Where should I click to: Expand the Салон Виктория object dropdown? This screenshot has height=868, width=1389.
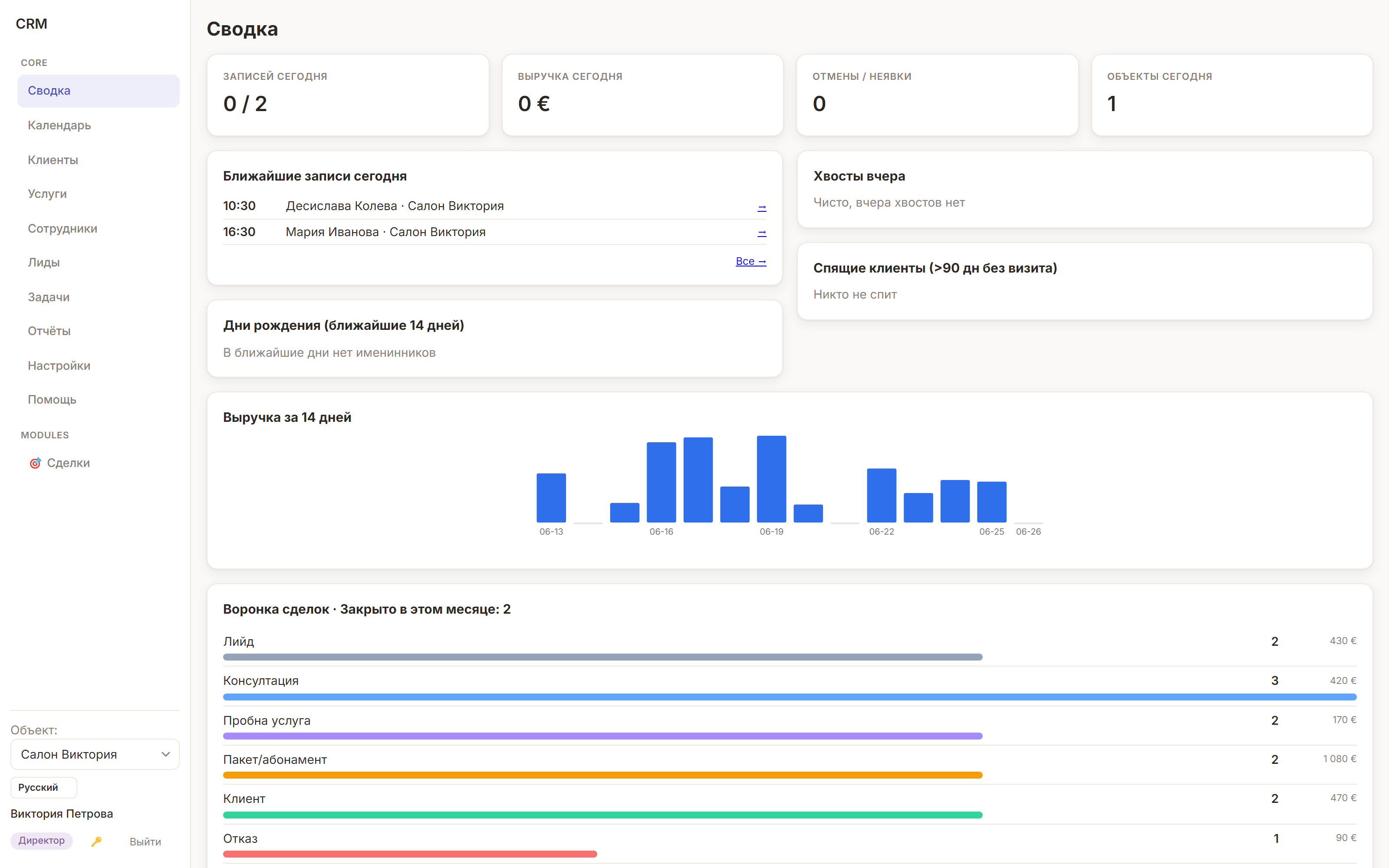coord(95,754)
